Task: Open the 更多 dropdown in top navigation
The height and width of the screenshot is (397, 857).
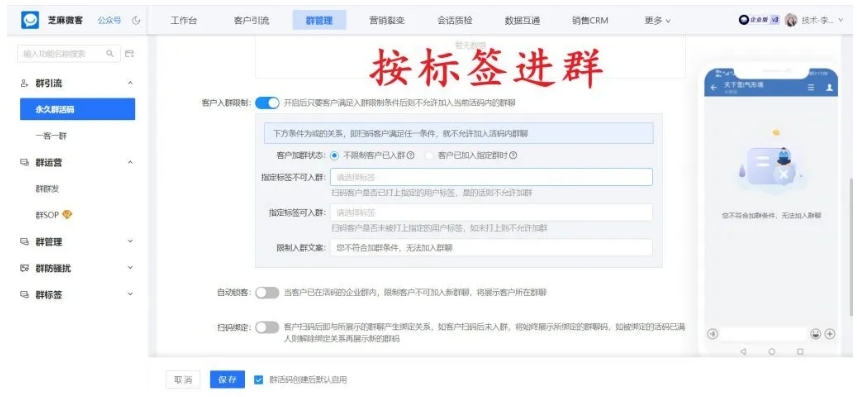Action: tap(657, 20)
